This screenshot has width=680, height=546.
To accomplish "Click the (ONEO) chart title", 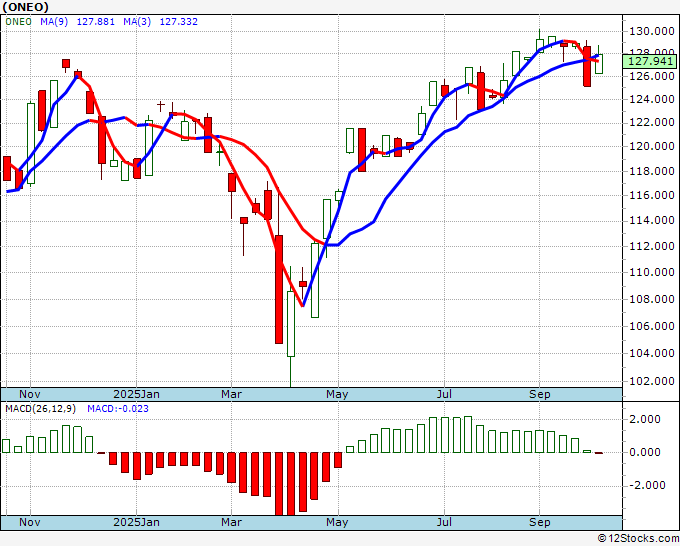I will point(25,7).
